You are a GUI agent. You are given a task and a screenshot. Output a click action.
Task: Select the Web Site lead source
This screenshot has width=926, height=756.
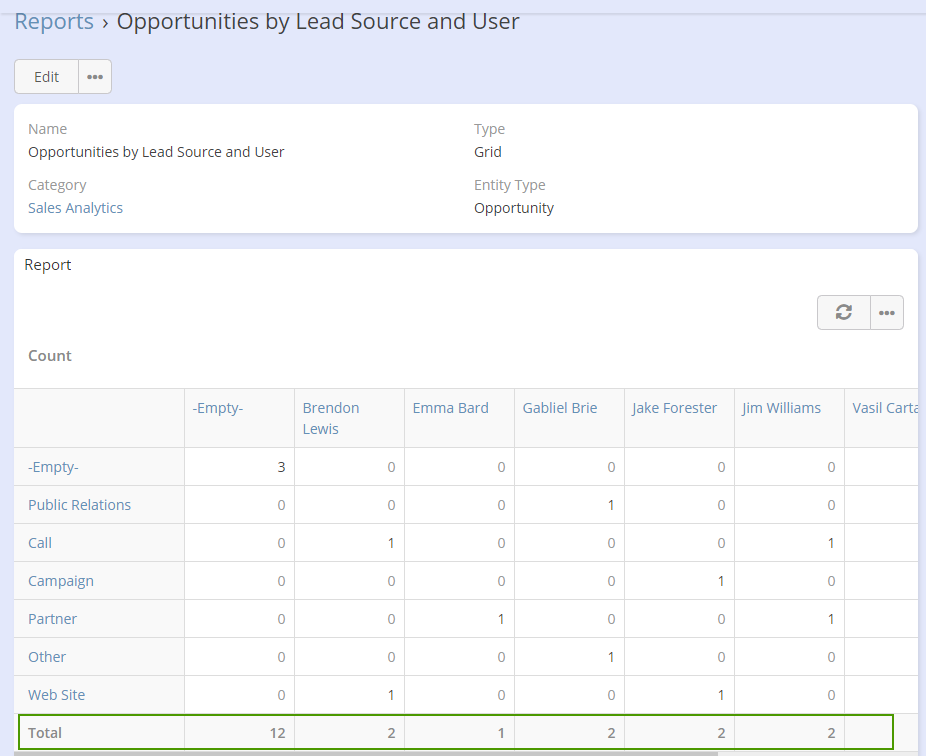click(56, 695)
